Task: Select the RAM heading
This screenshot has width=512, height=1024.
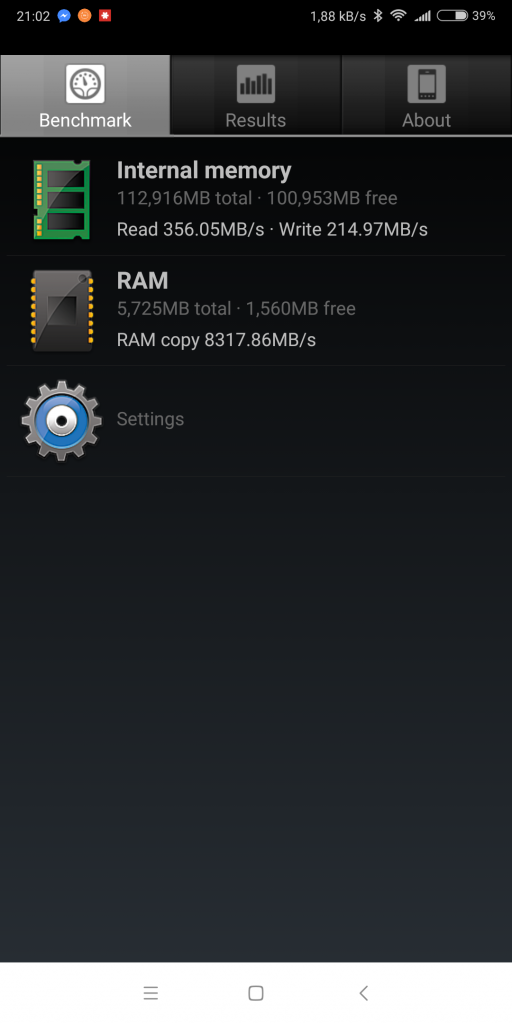Action: pyautogui.click(x=142, y=281)
